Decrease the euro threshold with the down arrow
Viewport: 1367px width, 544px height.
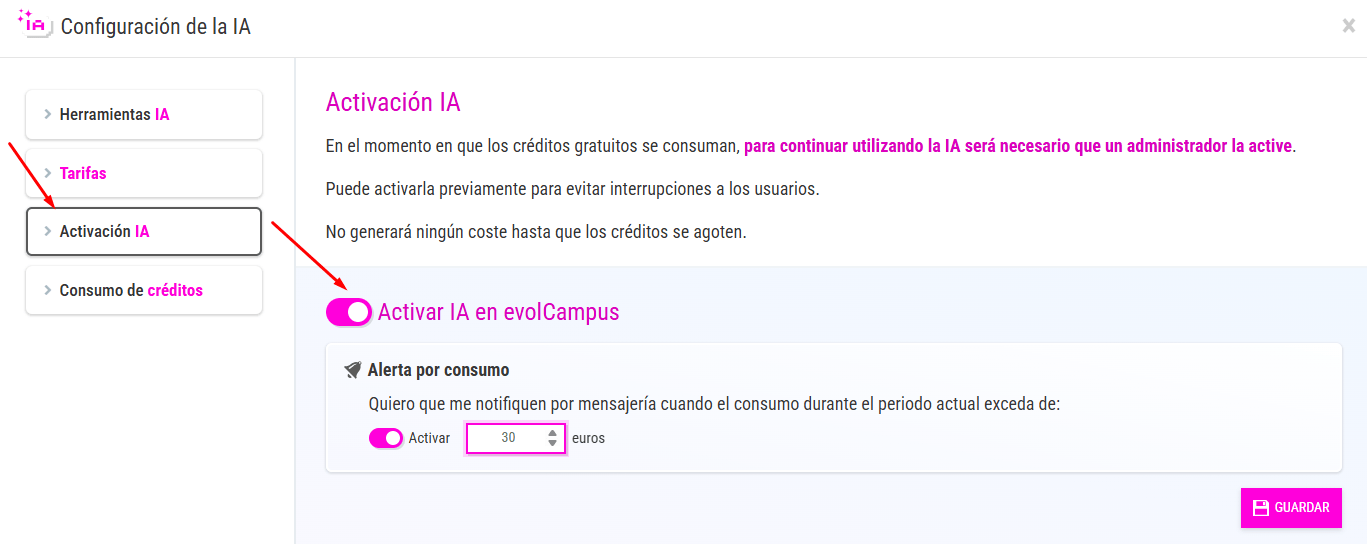(x=552, y=443)
